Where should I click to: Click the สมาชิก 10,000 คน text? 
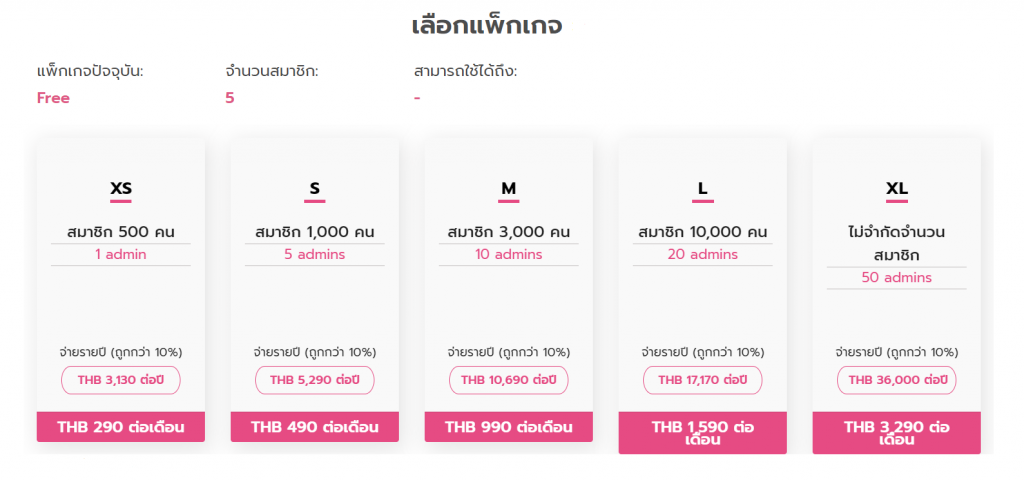pos(703,232)
